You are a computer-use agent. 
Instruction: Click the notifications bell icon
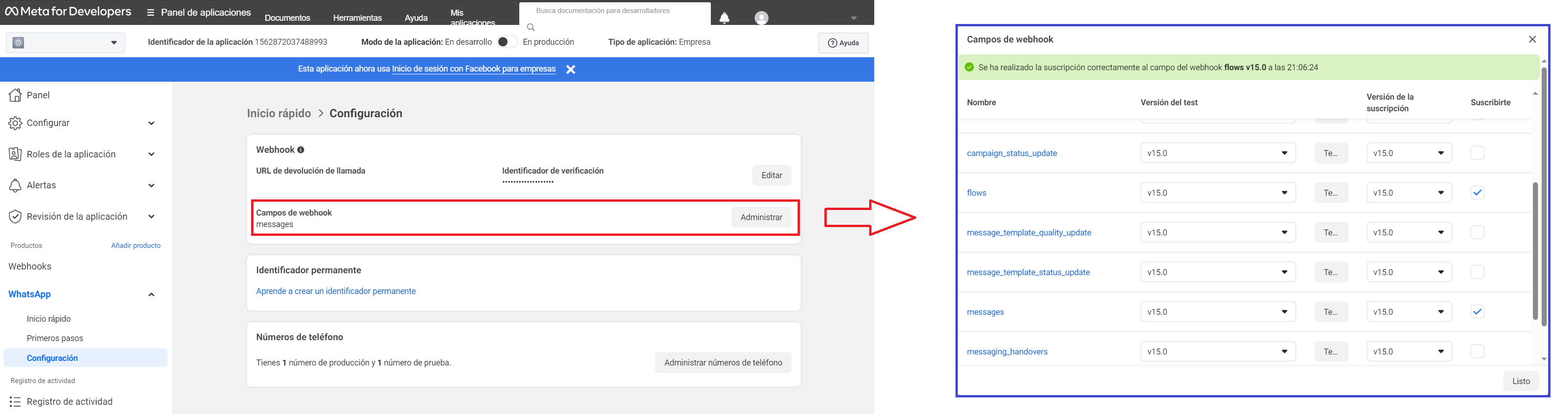(724, 18)
